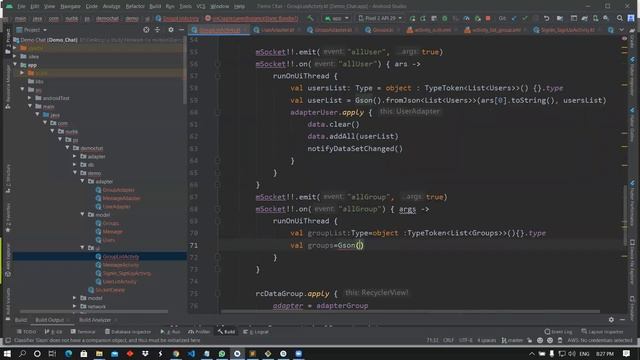640x360 pixels.
Task: Open WhatsApp from taskbar
Action: point(222,353)
